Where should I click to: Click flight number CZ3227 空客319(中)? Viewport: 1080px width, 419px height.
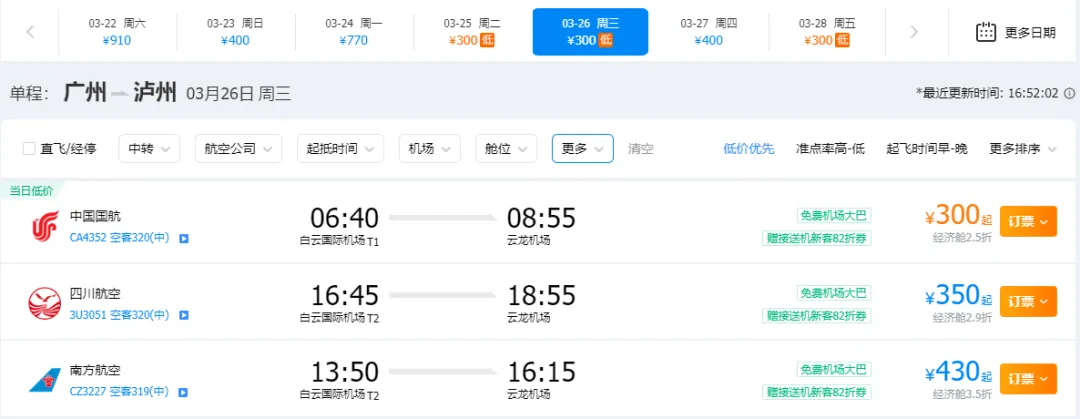tap(119, 392)
